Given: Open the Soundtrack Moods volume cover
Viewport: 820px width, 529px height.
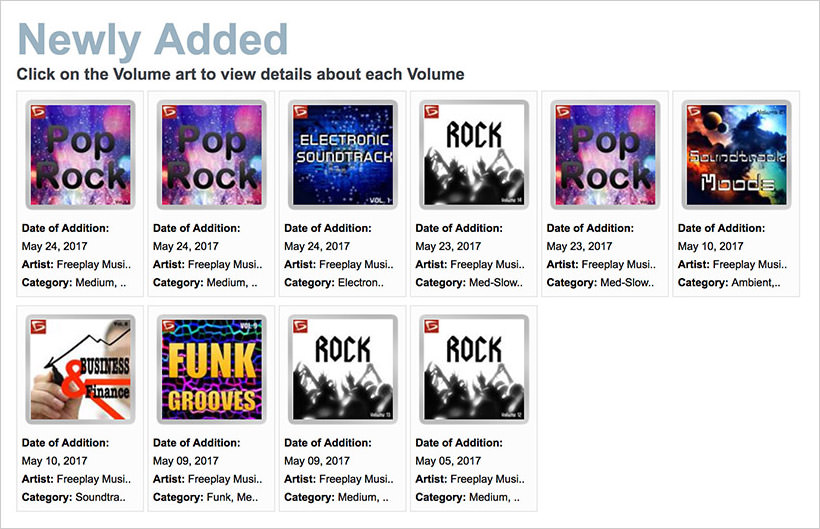Looking at the screenshot, I should pyautogui.click(x=736, y=155).
